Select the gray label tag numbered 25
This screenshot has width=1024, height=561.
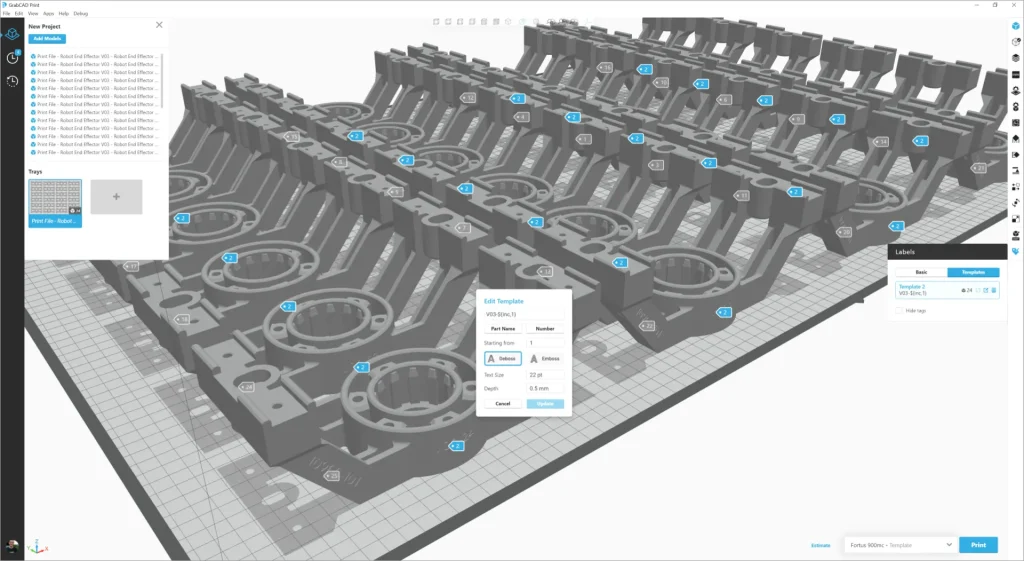[332, 476]
